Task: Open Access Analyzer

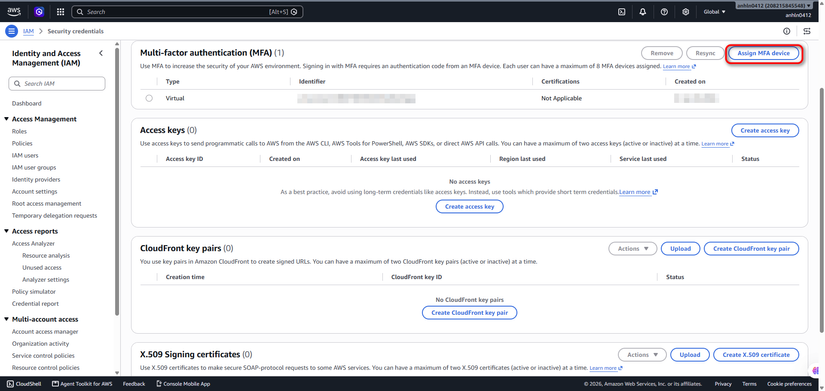Action: point(33,244)
